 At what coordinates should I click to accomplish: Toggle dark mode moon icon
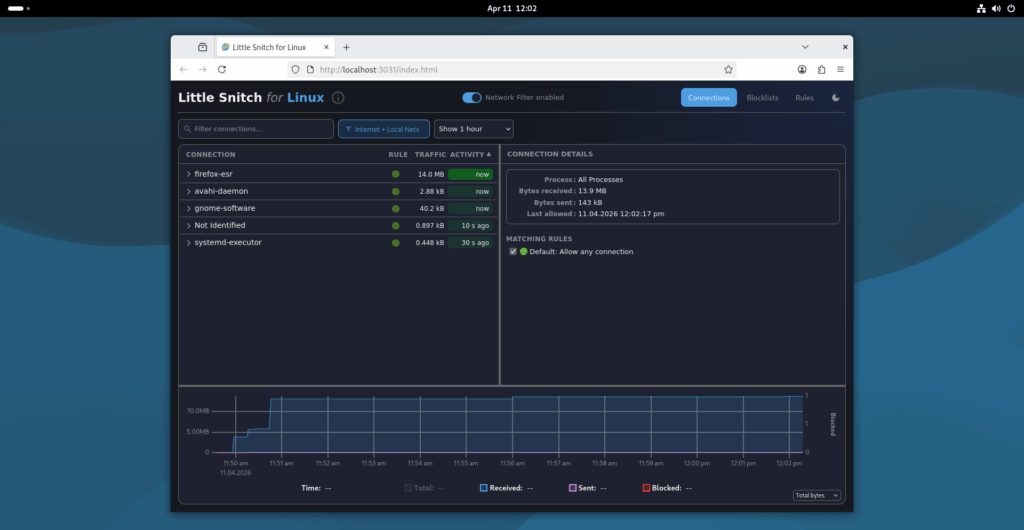pos(836,98)
